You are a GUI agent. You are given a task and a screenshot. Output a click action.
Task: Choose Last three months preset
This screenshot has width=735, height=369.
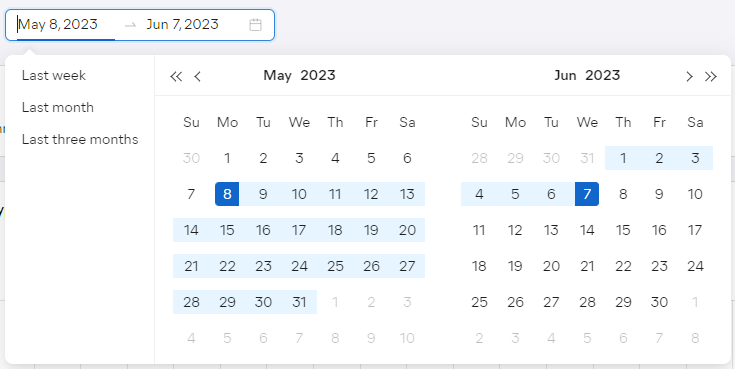coord(80,140)
